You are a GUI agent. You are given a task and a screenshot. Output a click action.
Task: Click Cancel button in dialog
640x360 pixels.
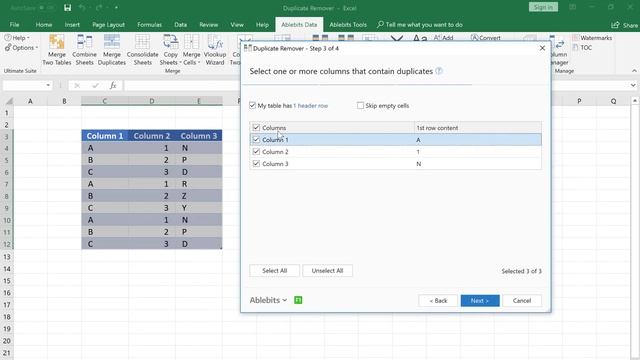(x=522, y=300)
